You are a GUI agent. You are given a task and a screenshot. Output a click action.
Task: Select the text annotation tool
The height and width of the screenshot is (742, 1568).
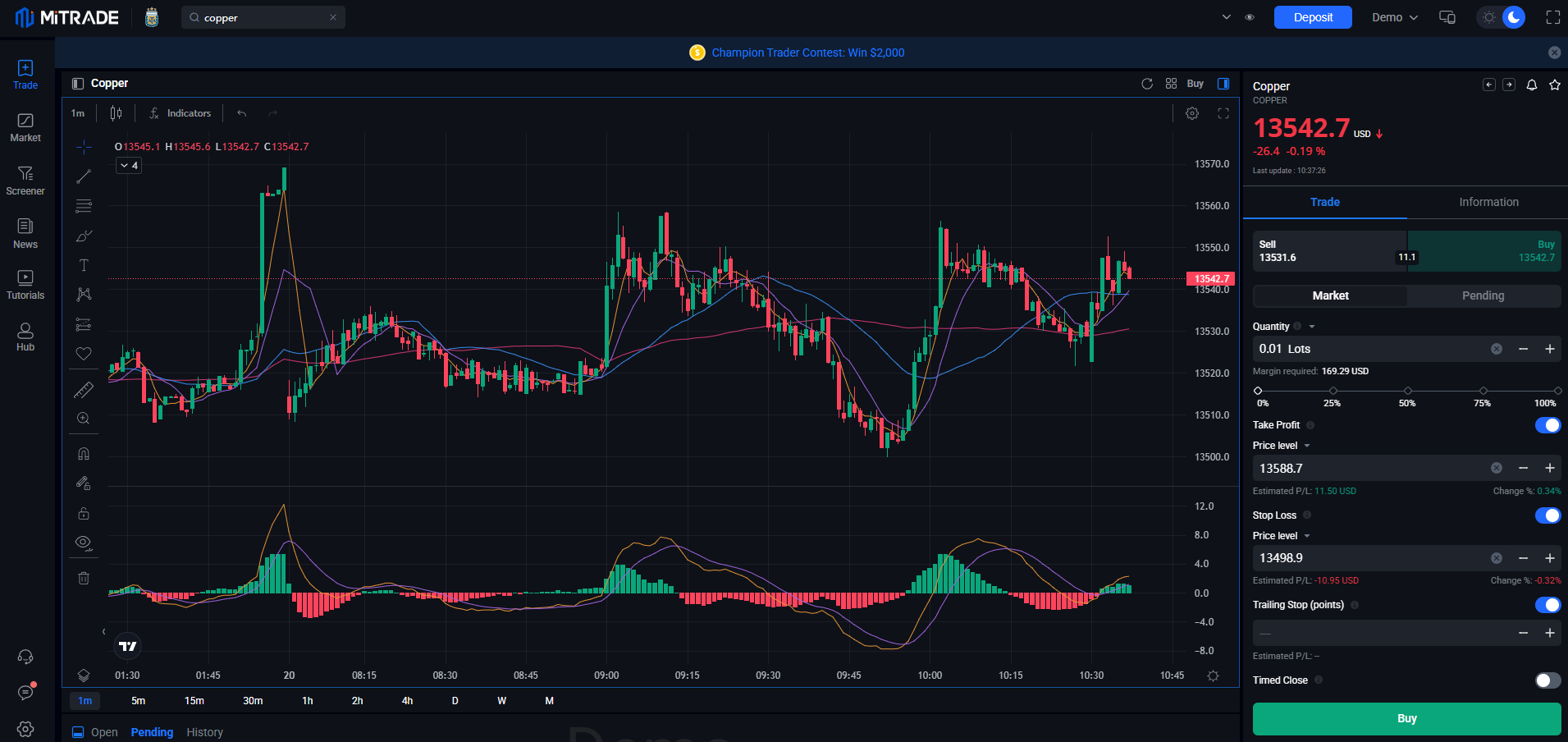click(x=84, y=265)
